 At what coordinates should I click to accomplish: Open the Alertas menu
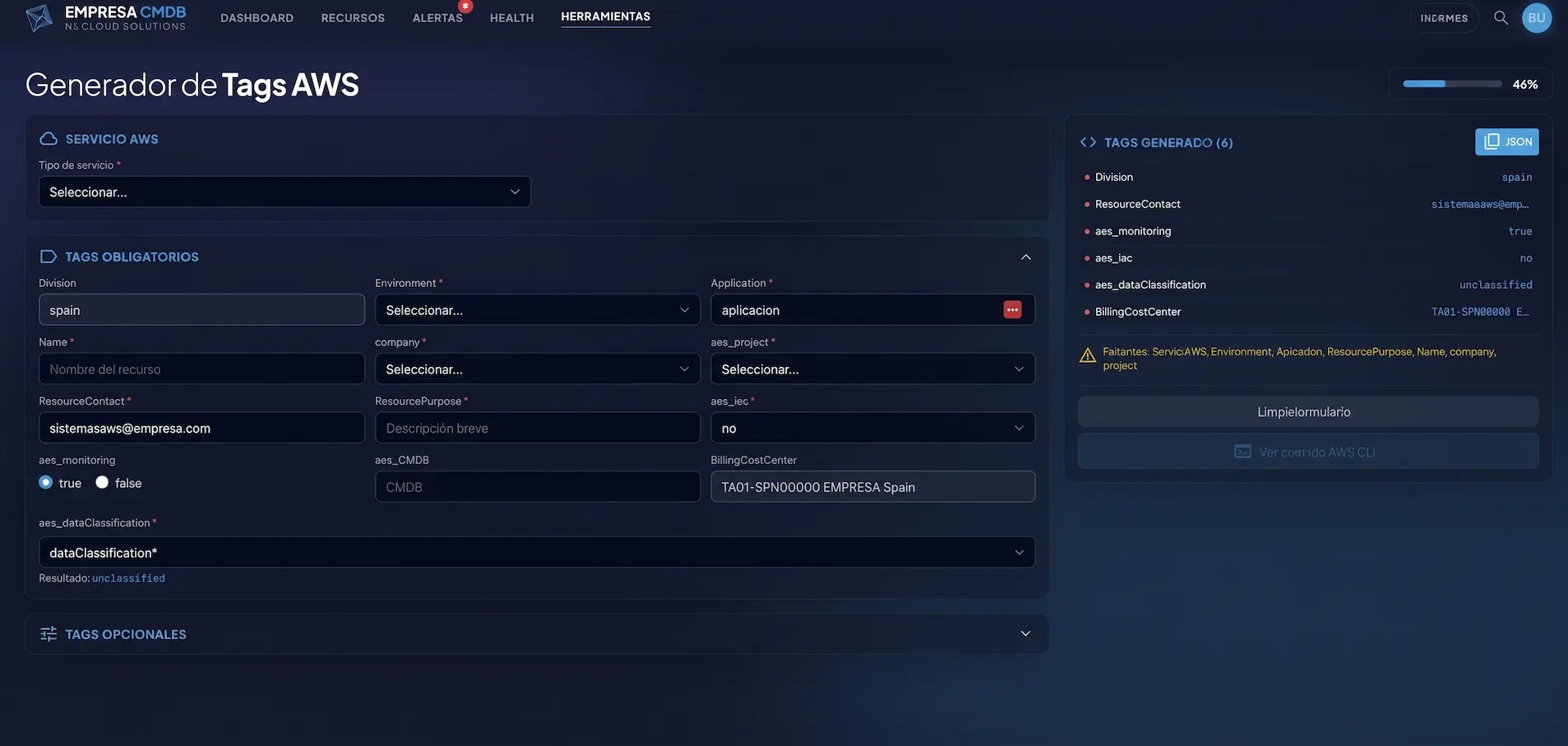(437, 18)
